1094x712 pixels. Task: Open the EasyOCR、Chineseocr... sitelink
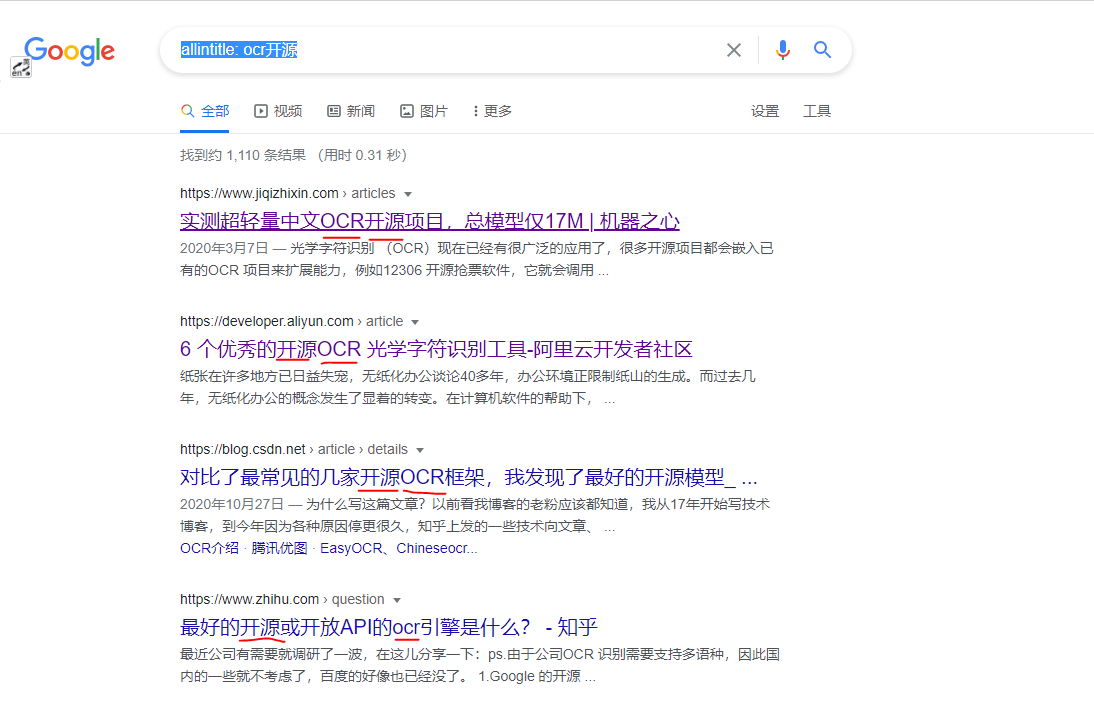[398, 548]
